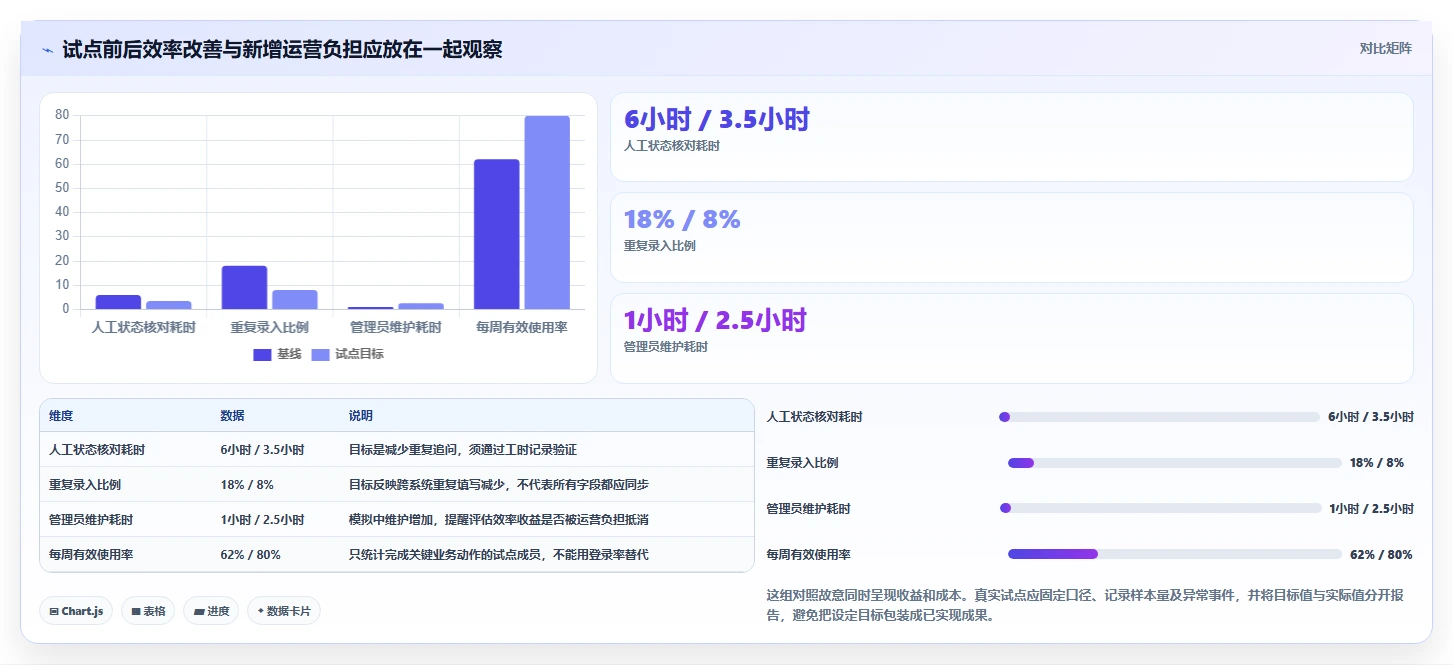Click the 每周有效使用率 progress bar
This screenshot has width=1453, height=665.
pos(1175,554)
